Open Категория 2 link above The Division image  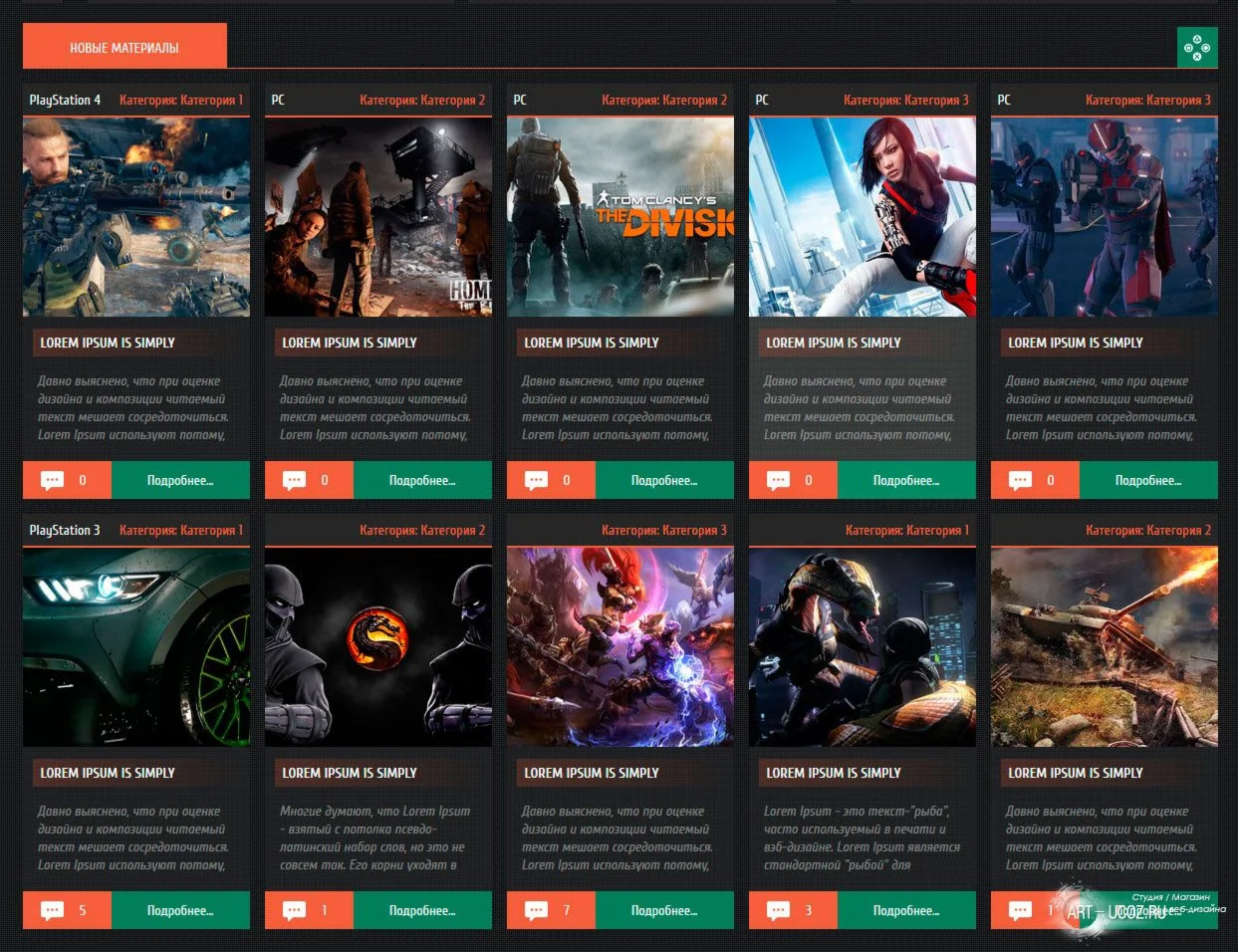click(695, 100)
